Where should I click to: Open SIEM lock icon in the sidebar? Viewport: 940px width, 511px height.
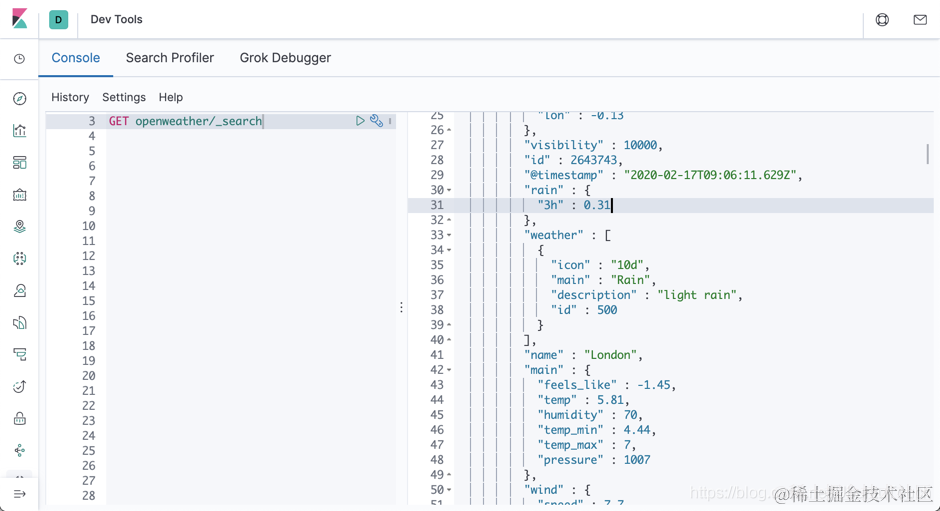coord(20,419)
